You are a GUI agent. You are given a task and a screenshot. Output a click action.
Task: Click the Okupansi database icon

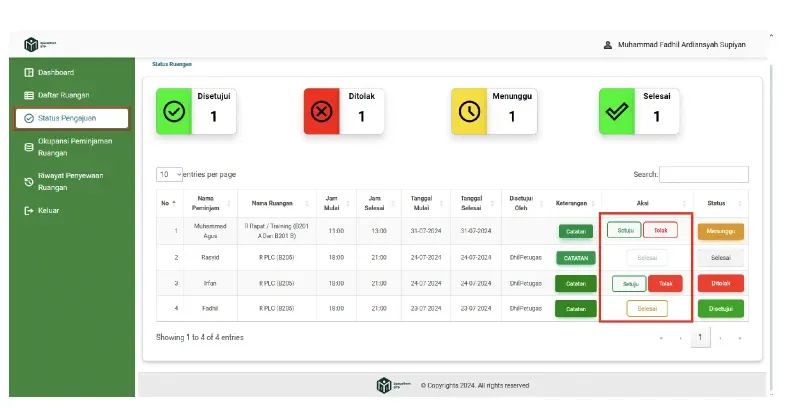(x=29, y=147)
